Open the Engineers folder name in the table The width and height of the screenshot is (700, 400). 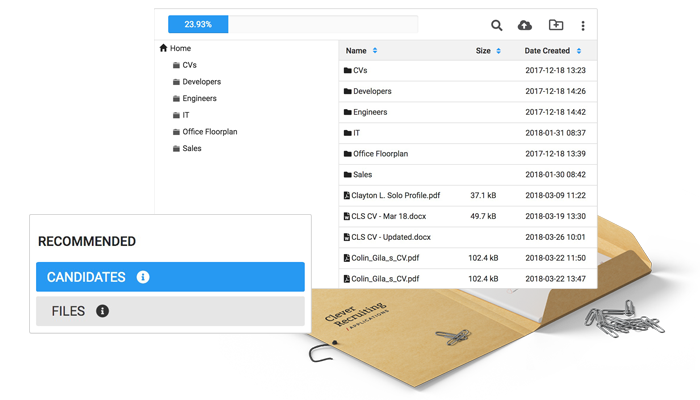[x=370, y=112]
